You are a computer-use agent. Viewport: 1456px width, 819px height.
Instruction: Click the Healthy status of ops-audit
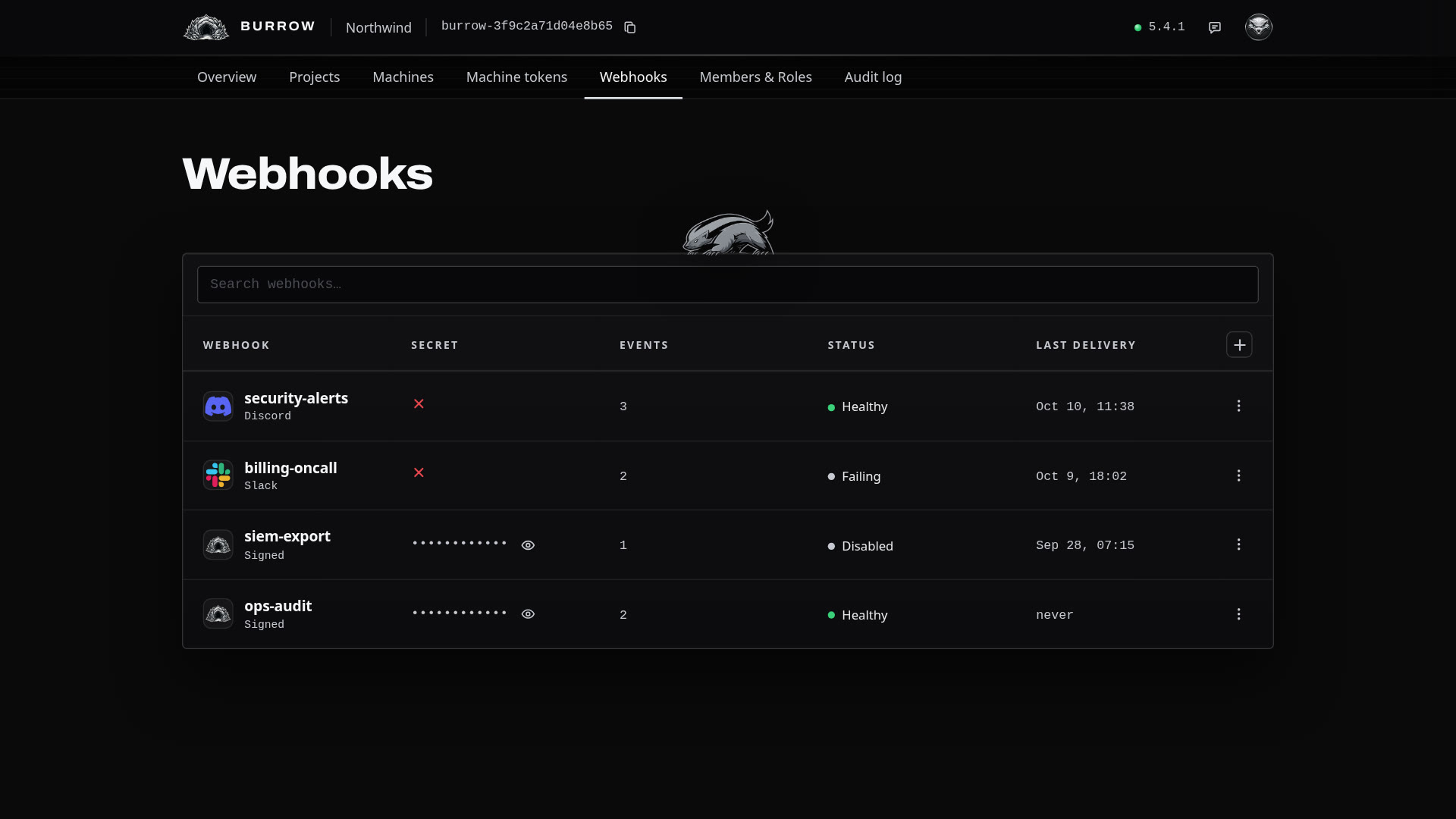[x=858, y=615]
